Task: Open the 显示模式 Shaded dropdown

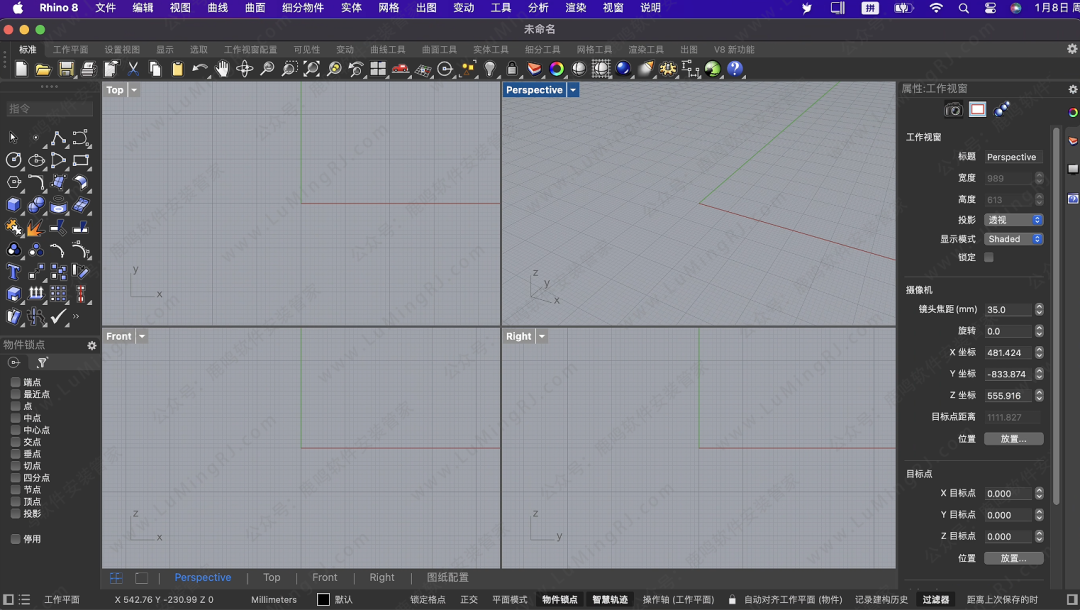Action: (x=1014, y=239)
